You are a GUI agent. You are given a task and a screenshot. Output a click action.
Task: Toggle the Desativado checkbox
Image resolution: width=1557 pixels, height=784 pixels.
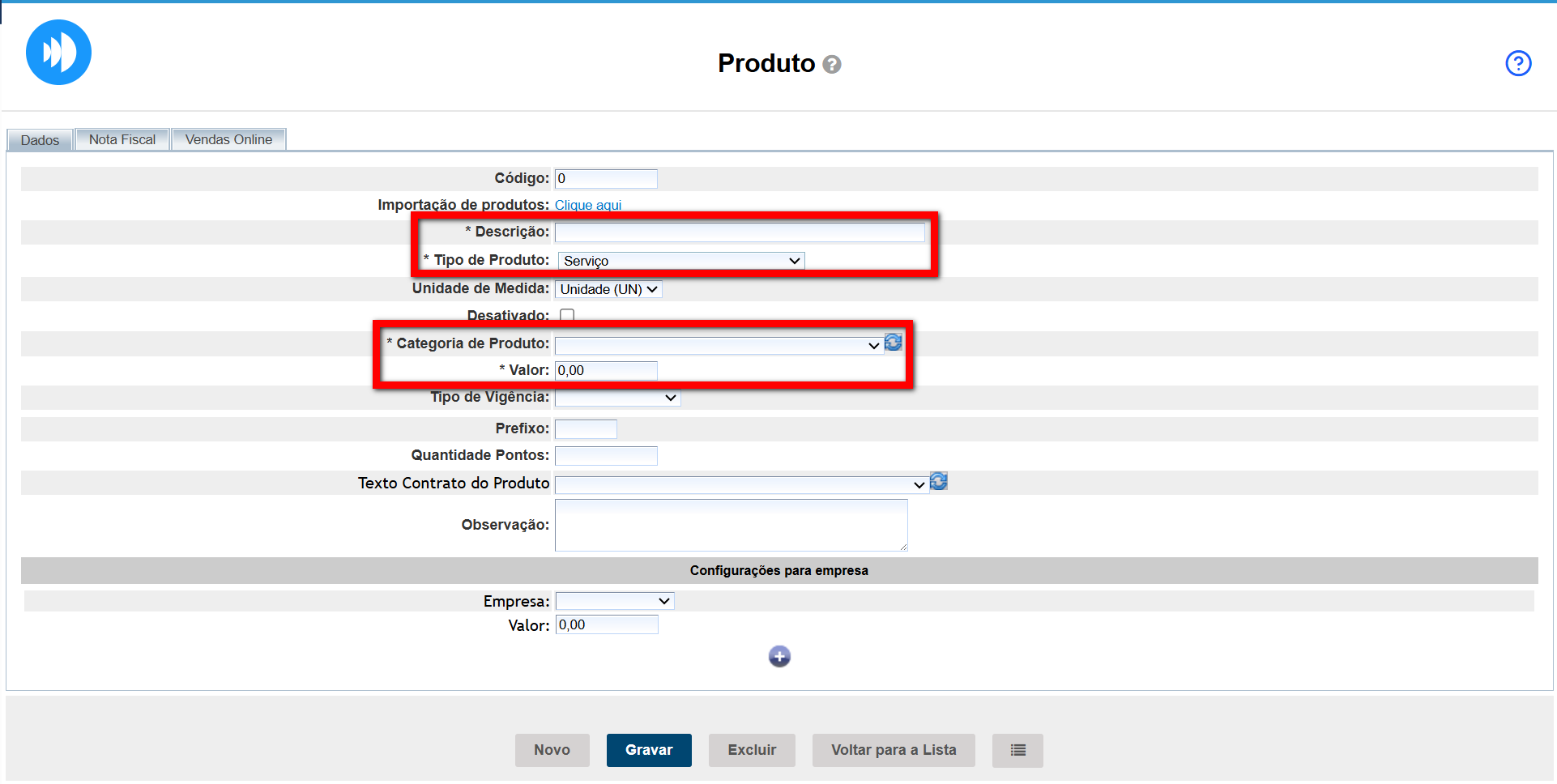567,315
